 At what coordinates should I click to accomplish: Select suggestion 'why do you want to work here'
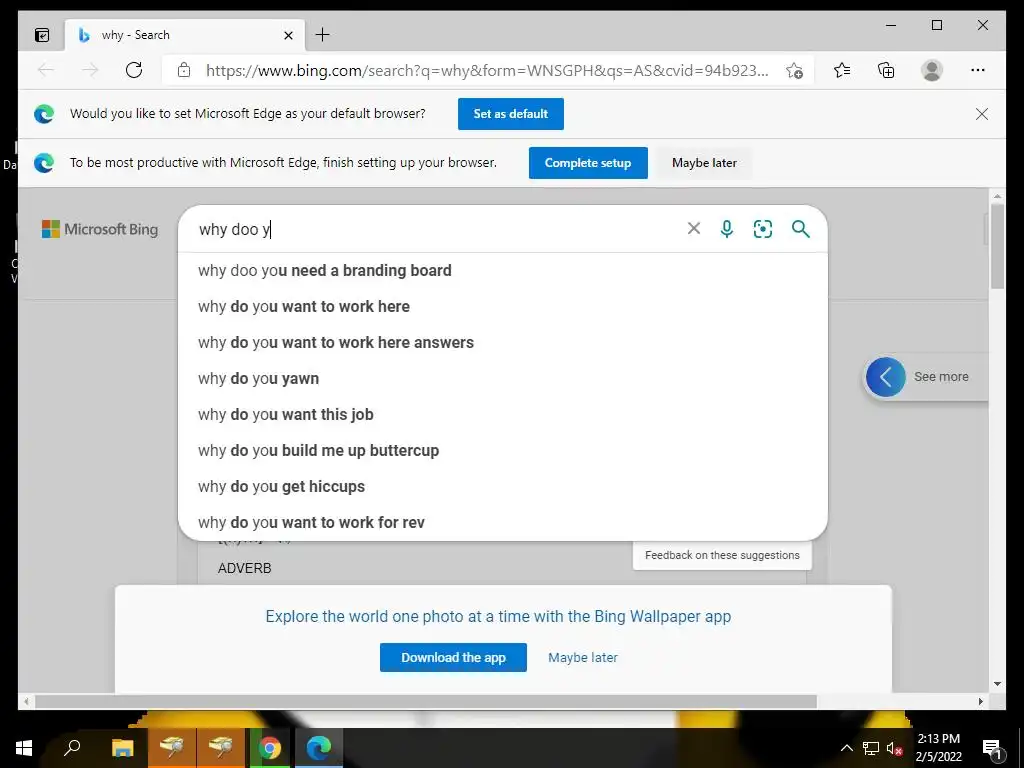point(503,306)
